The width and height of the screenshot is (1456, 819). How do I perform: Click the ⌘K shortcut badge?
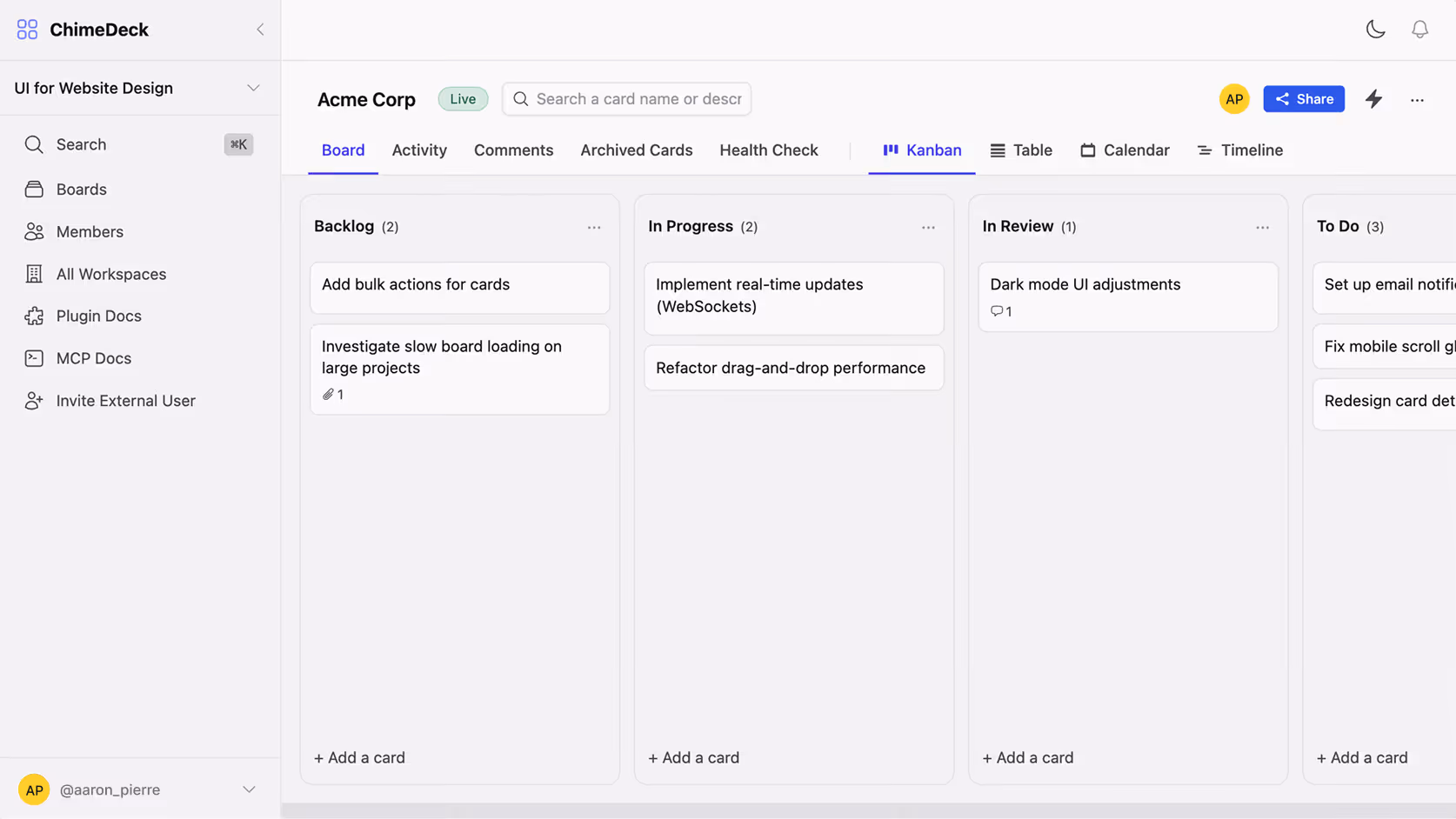tap(238, 144)
